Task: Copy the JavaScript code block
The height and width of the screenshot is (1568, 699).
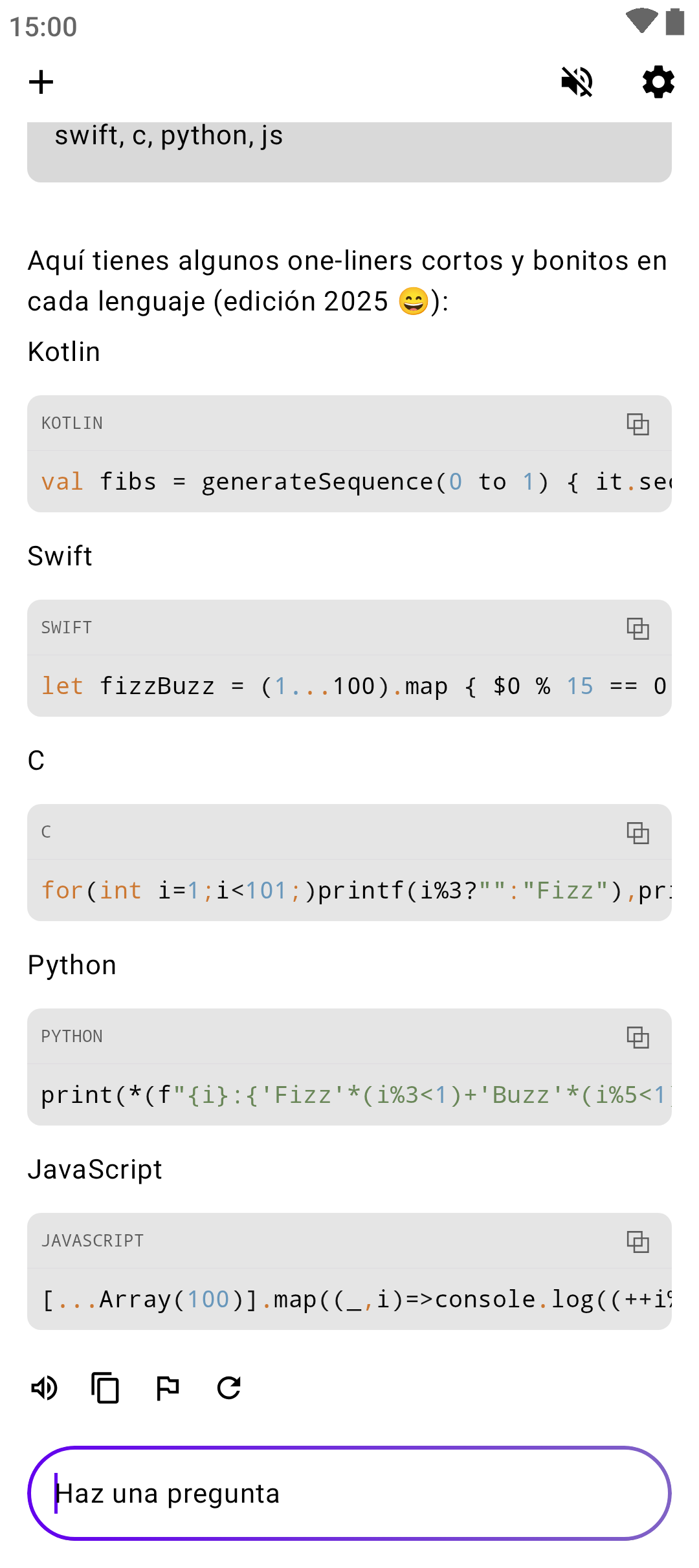Action: tap(638, 1241)
